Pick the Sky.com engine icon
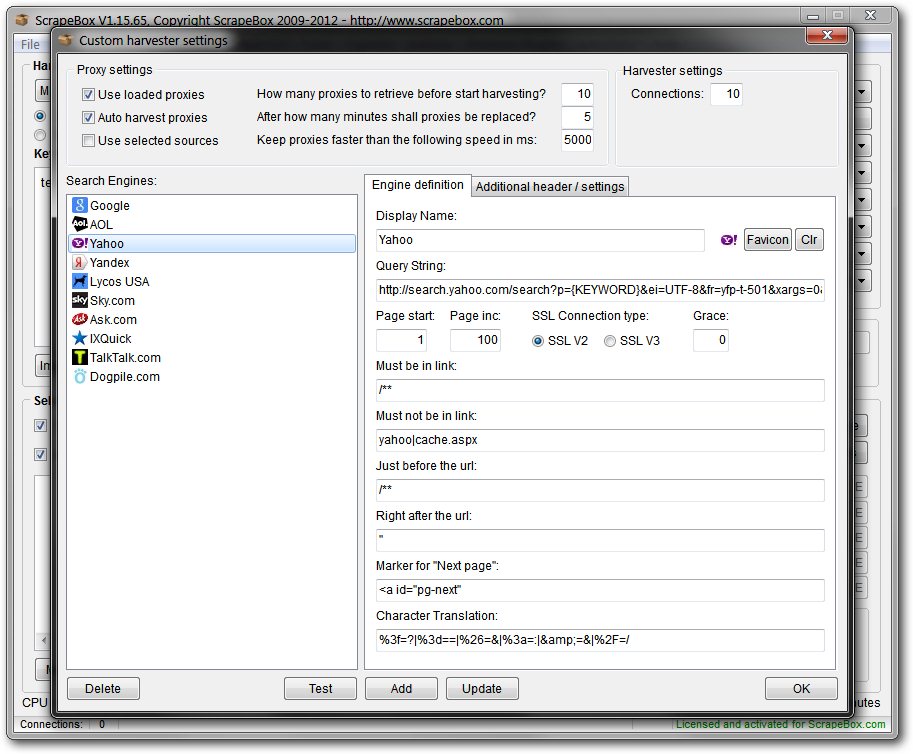This screenshot has width=913, height=754. [x=80, y=300]
